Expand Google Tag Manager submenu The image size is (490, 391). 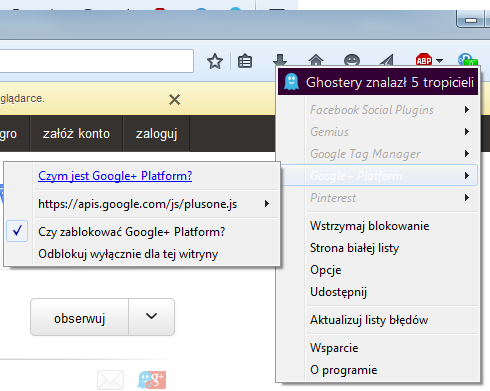click(467, 154)
